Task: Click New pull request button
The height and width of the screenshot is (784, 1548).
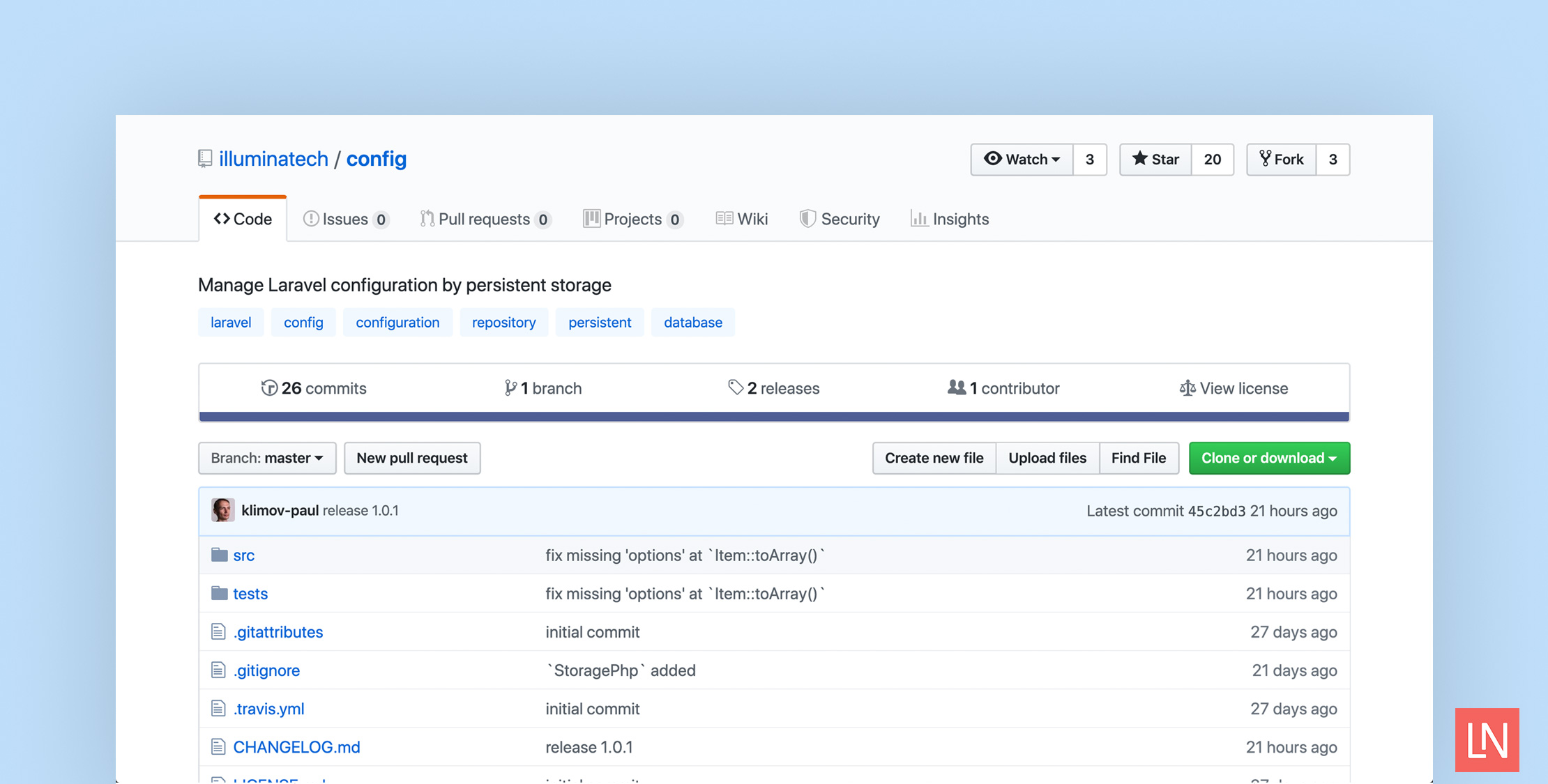Action: 412,458
